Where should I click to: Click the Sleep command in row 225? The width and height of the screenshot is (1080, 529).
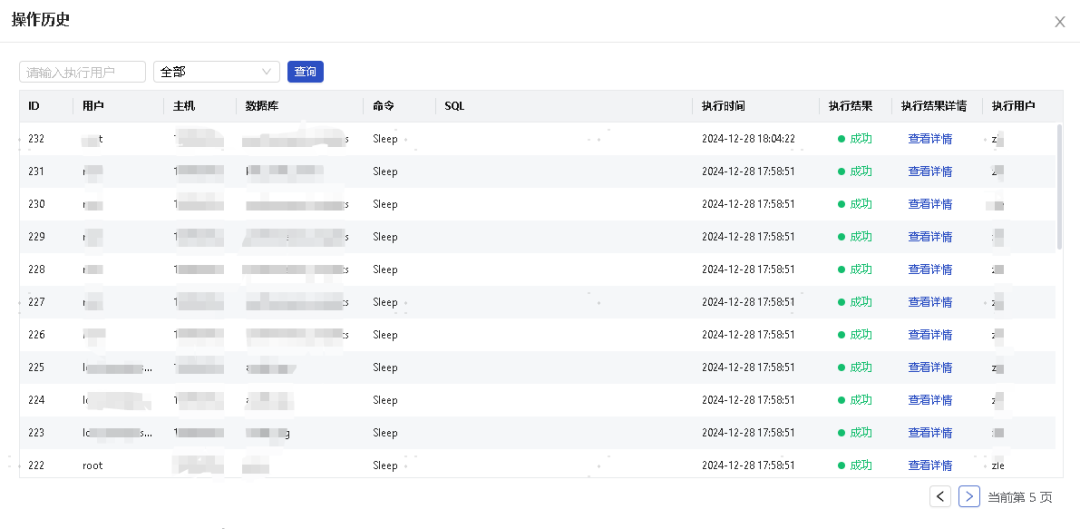tap(385, 367)
